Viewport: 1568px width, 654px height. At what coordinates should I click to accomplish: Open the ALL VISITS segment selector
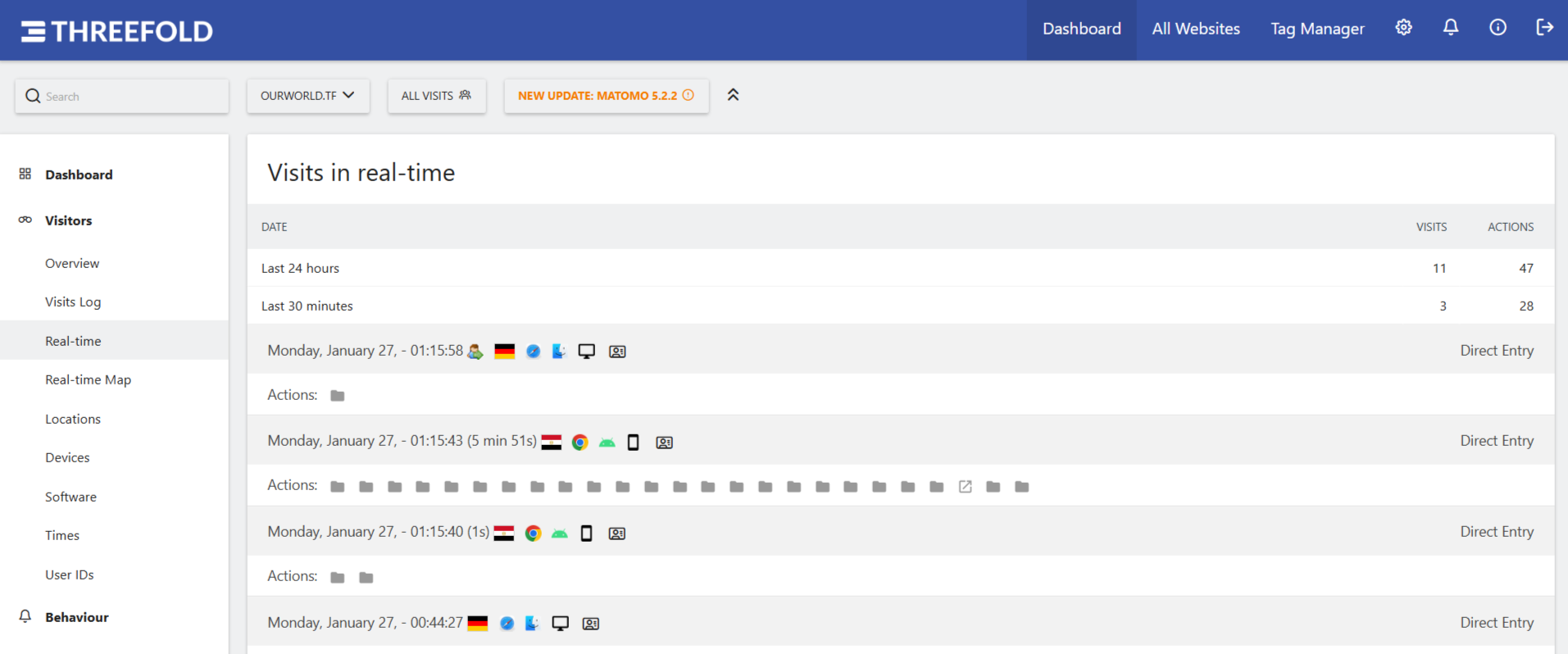[x=436, y=96]
